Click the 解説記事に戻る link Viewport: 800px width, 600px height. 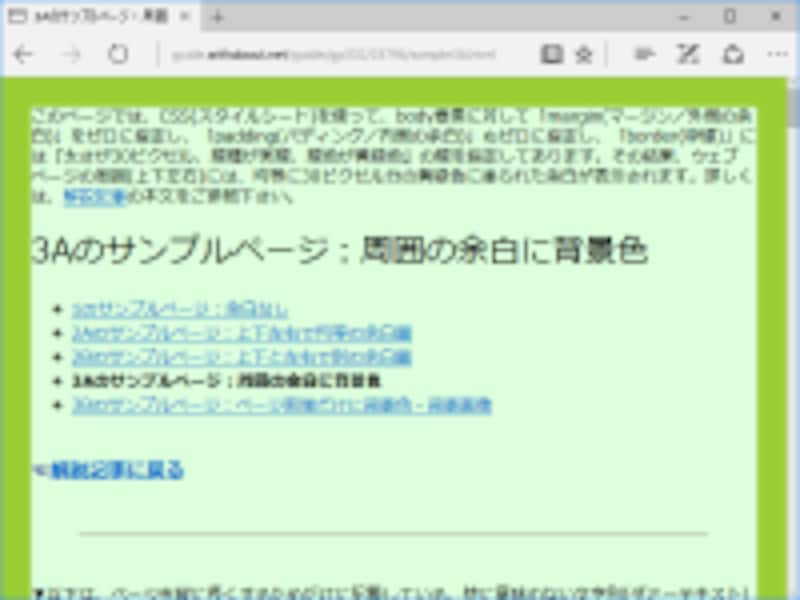pos(117,470)
